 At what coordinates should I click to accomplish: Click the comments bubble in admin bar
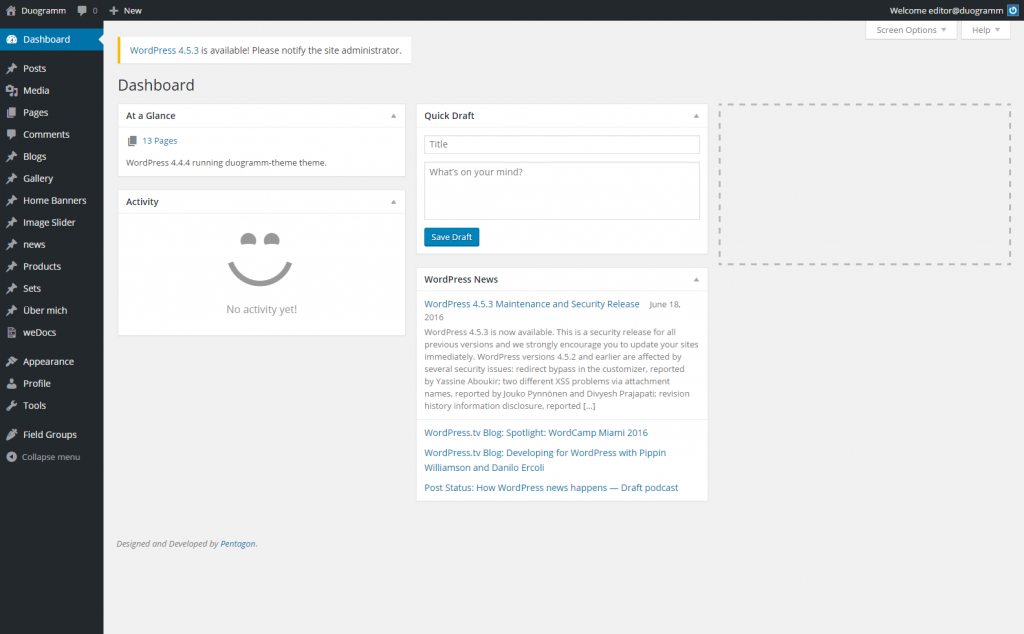tap(82, 10)
